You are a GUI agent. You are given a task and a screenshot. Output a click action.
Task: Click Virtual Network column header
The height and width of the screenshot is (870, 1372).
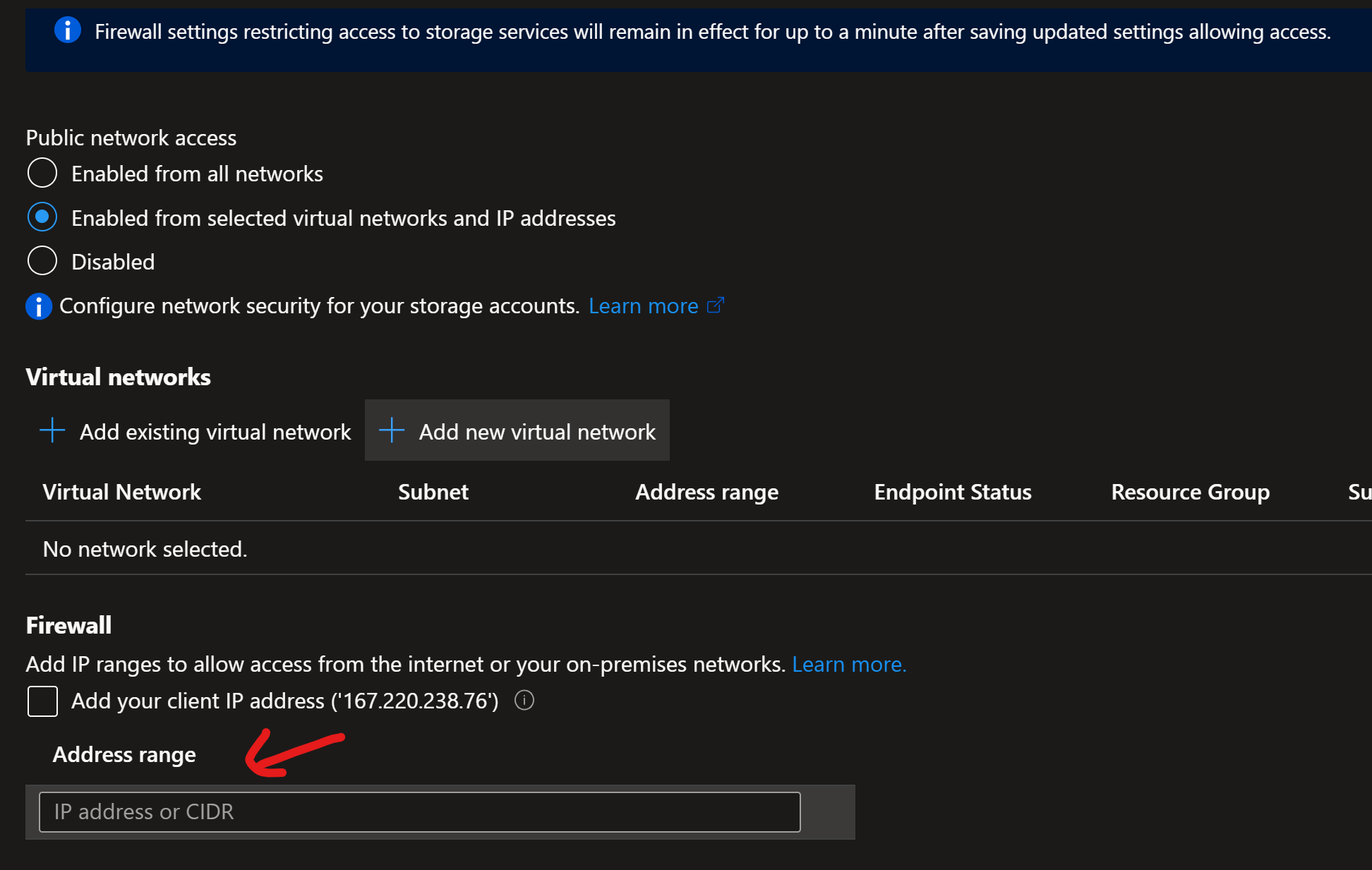(x=121, y=492)
